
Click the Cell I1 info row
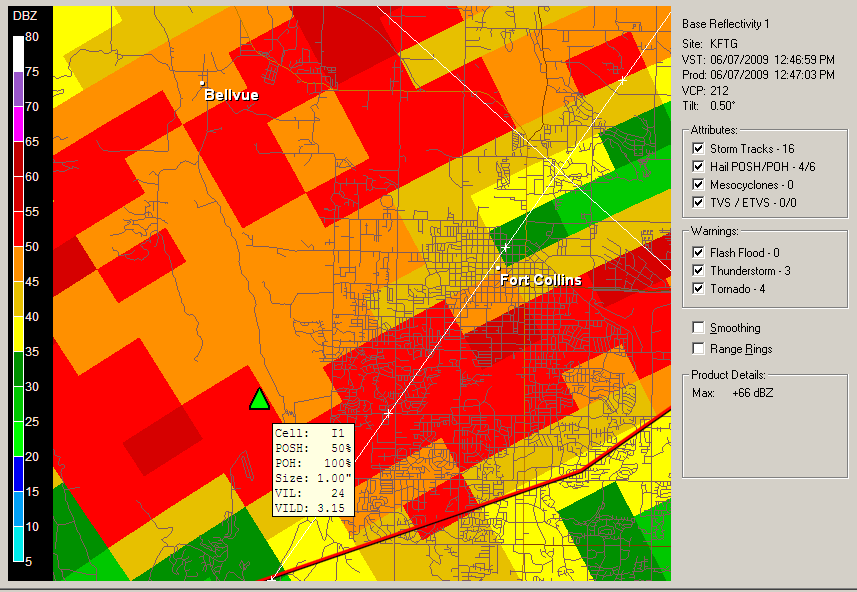(313, 433)
